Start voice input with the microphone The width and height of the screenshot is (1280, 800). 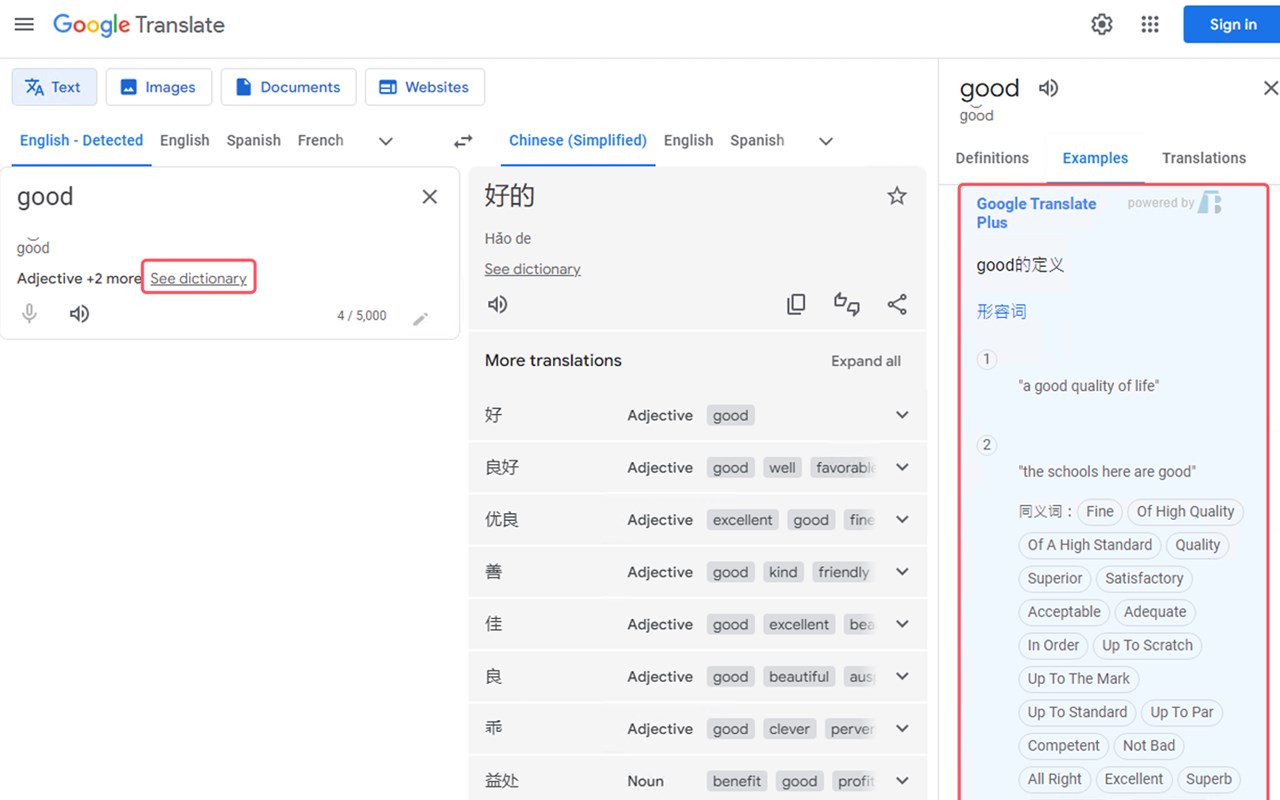coord(30,314)
